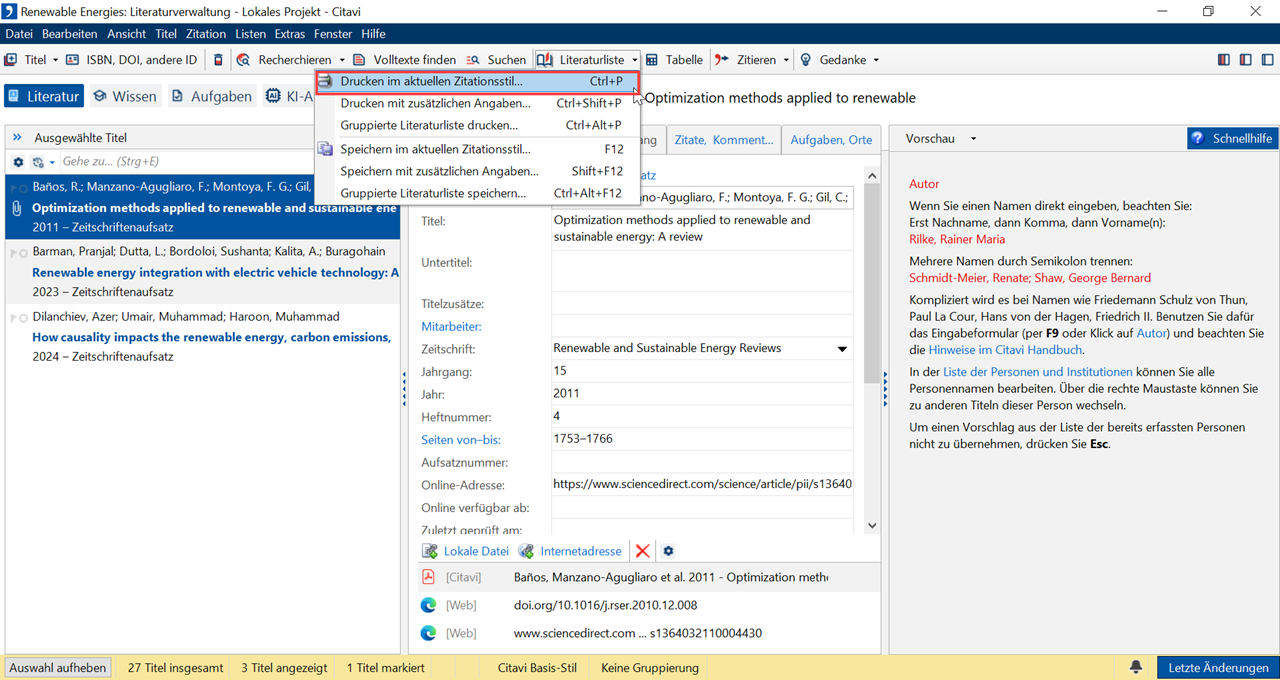Click the Auswahl aufheben button
1280x680 pixels.
57,667
